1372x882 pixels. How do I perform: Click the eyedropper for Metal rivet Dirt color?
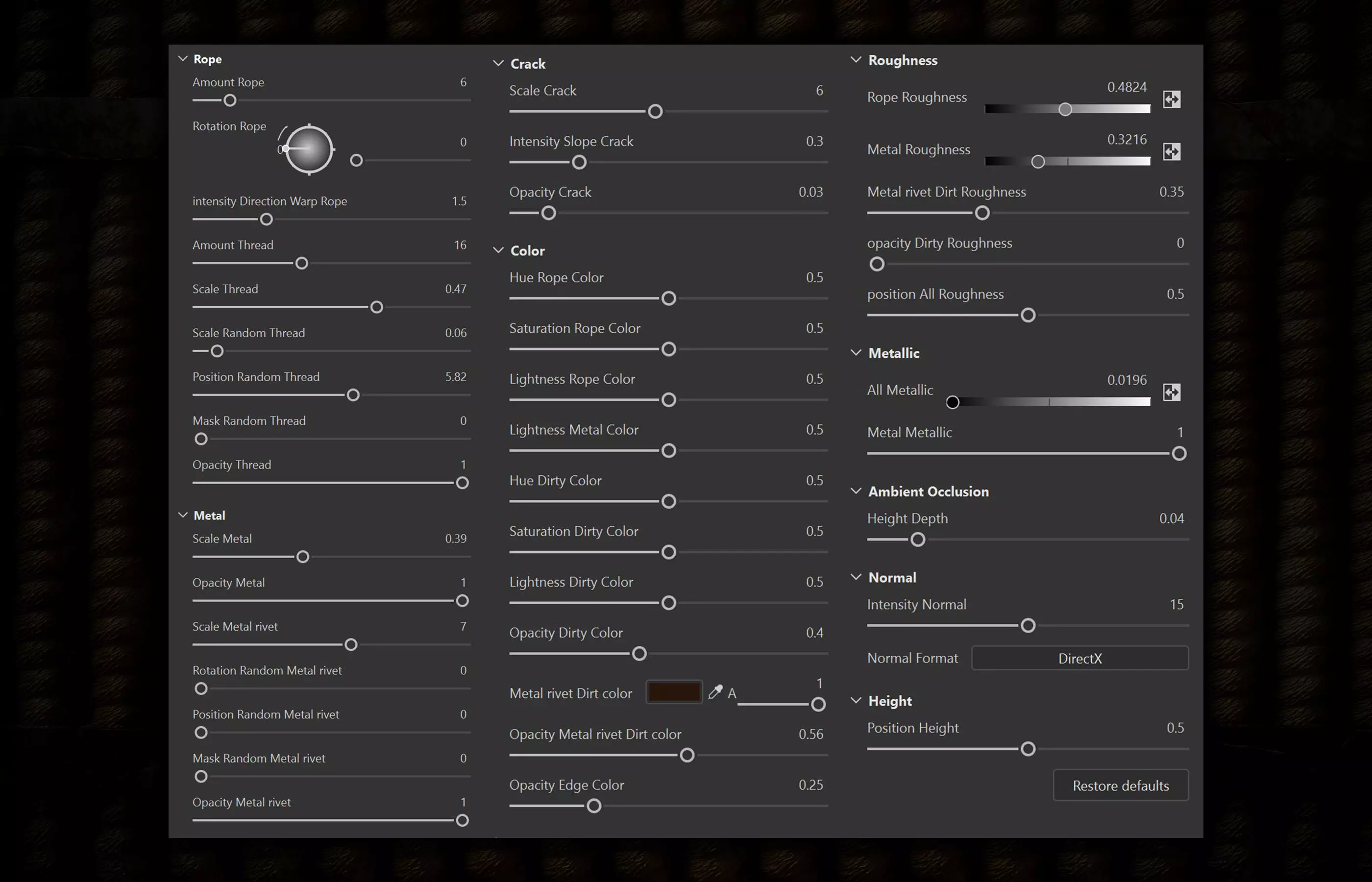(x=714, y=692)
